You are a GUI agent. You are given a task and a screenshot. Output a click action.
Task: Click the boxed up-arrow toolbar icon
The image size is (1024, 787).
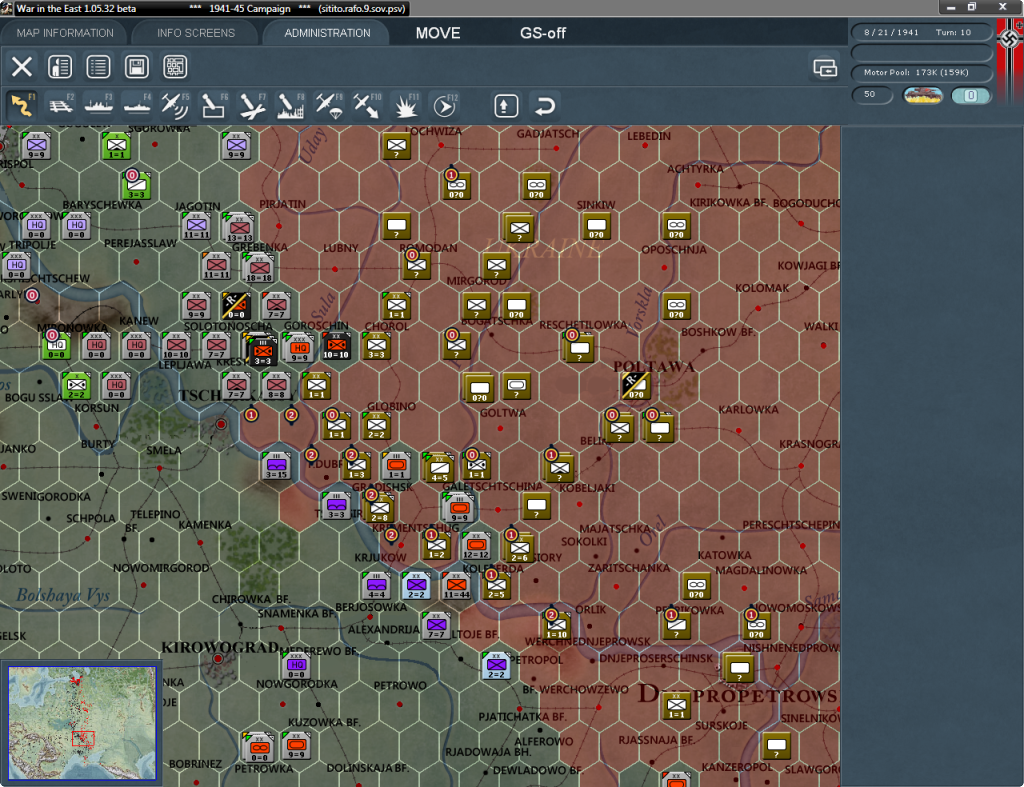point(506,106)
